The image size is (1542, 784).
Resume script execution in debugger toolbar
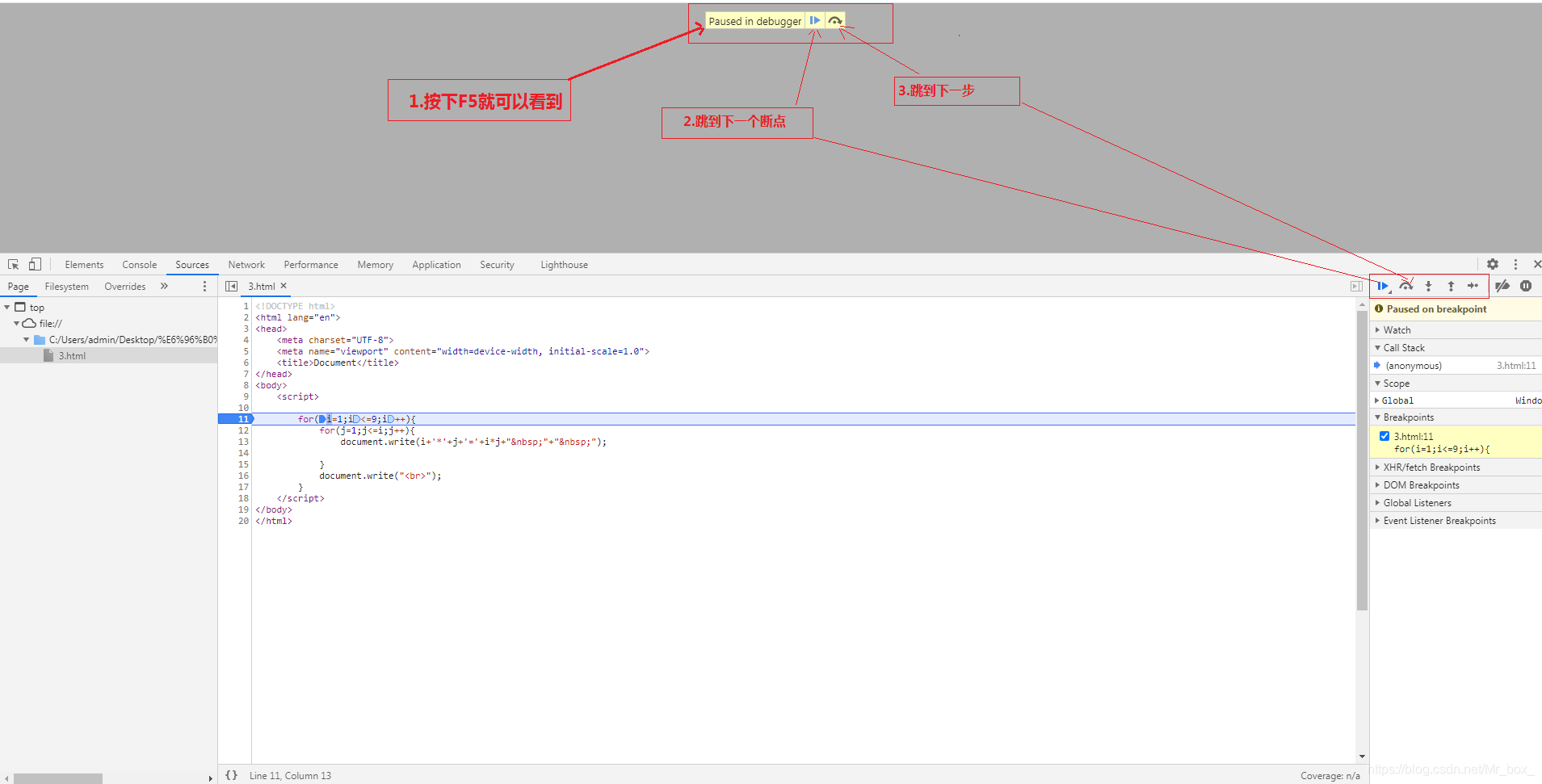(x=1383, y=286)
